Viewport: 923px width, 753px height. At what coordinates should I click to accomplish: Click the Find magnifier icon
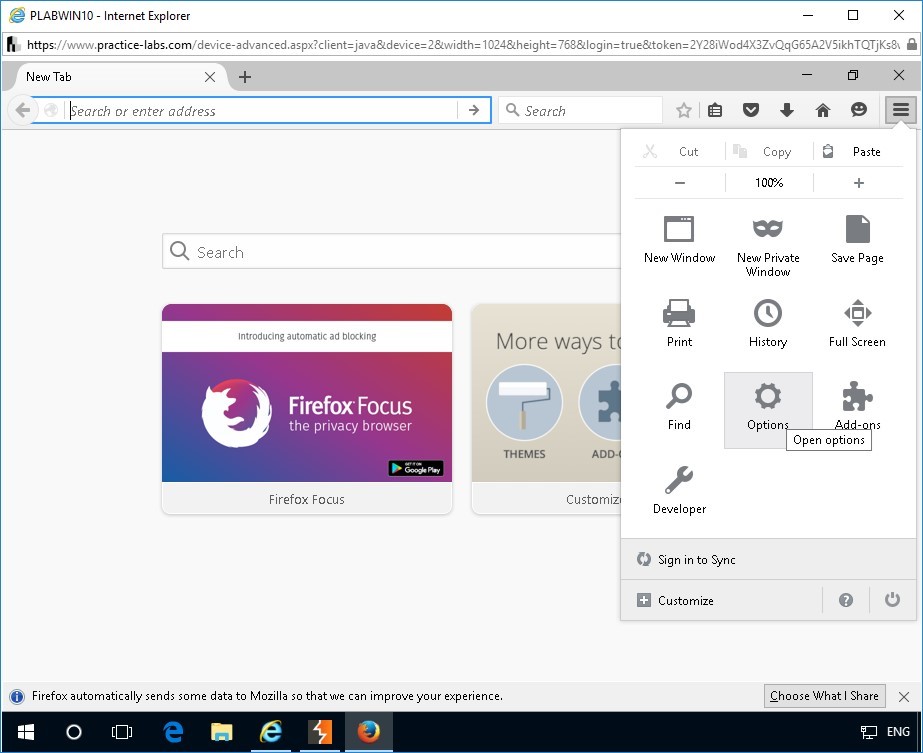click(679, 398)
